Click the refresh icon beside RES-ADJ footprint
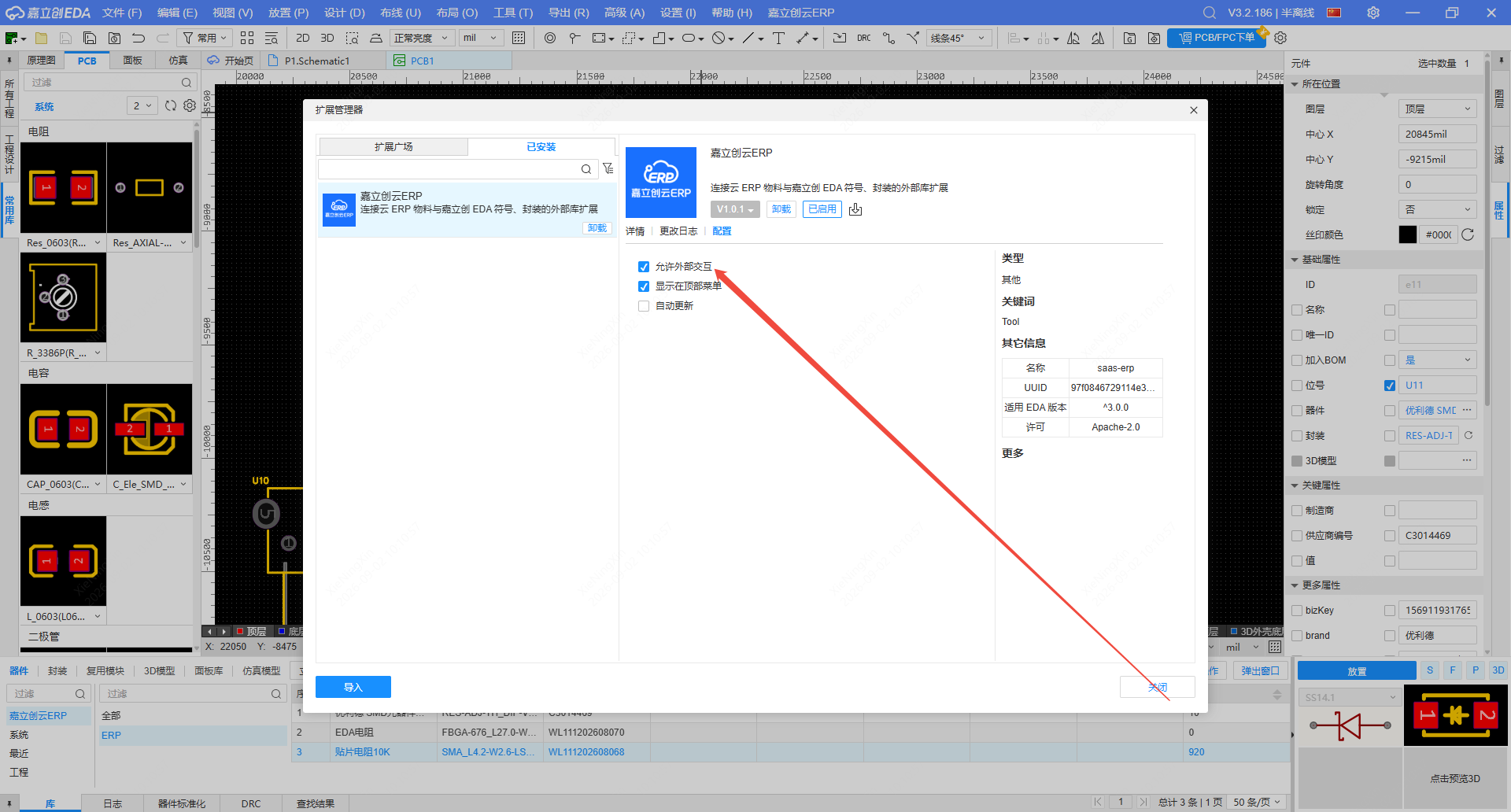Screen dimensions: 1511x812 1469,435
